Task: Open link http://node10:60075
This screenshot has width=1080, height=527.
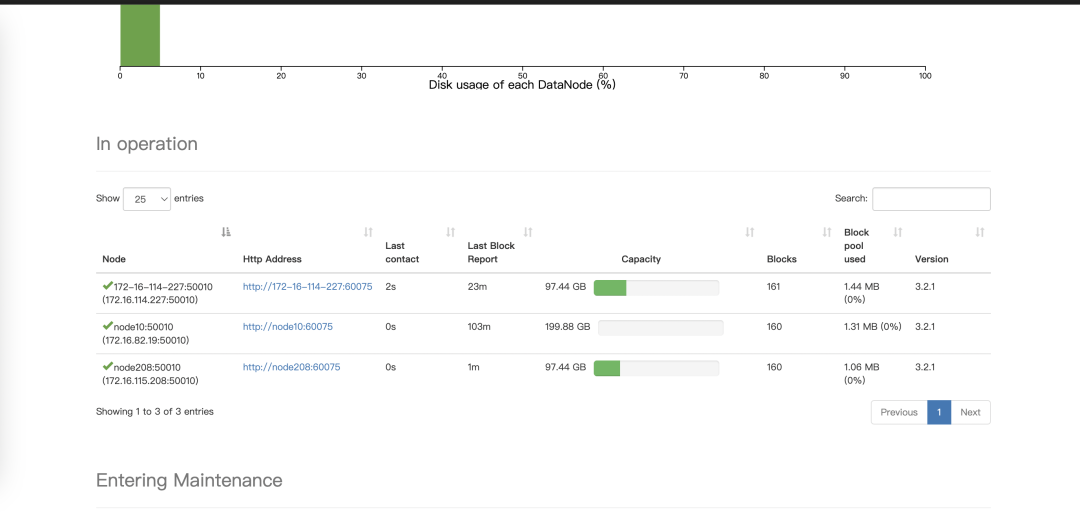Action: tap(288, 327)
